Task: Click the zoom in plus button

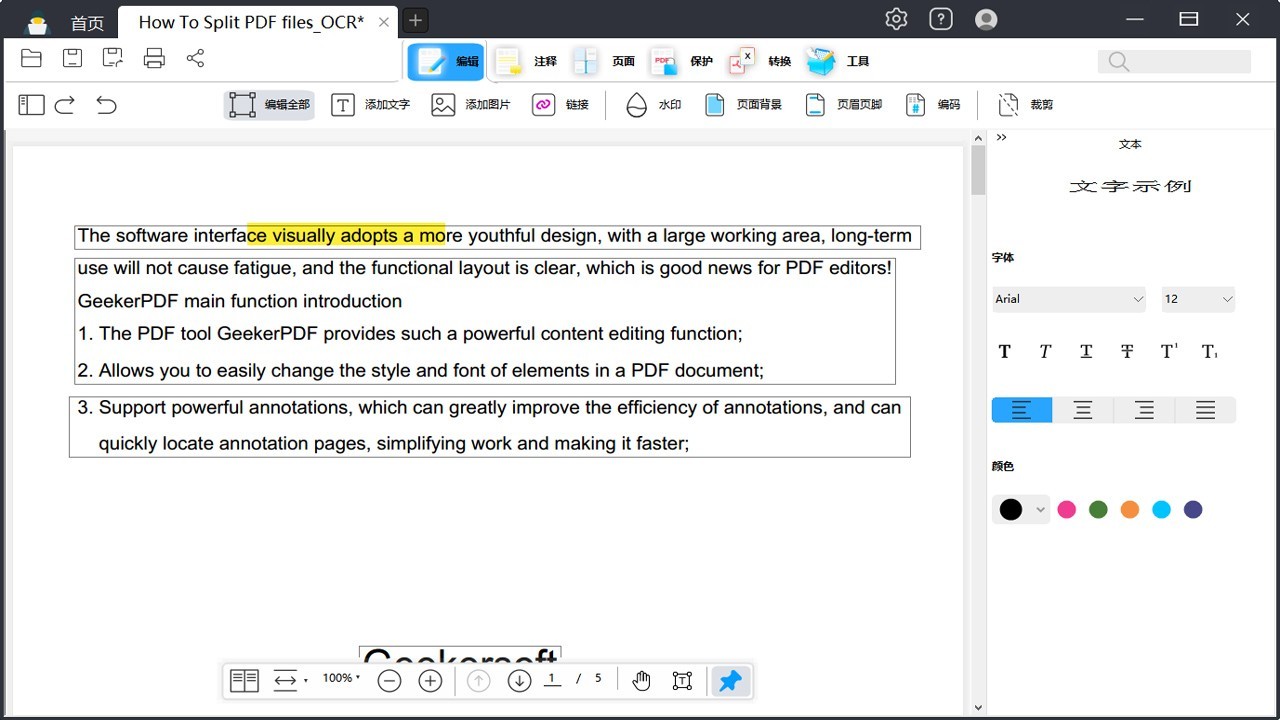Action: [430, 681]
